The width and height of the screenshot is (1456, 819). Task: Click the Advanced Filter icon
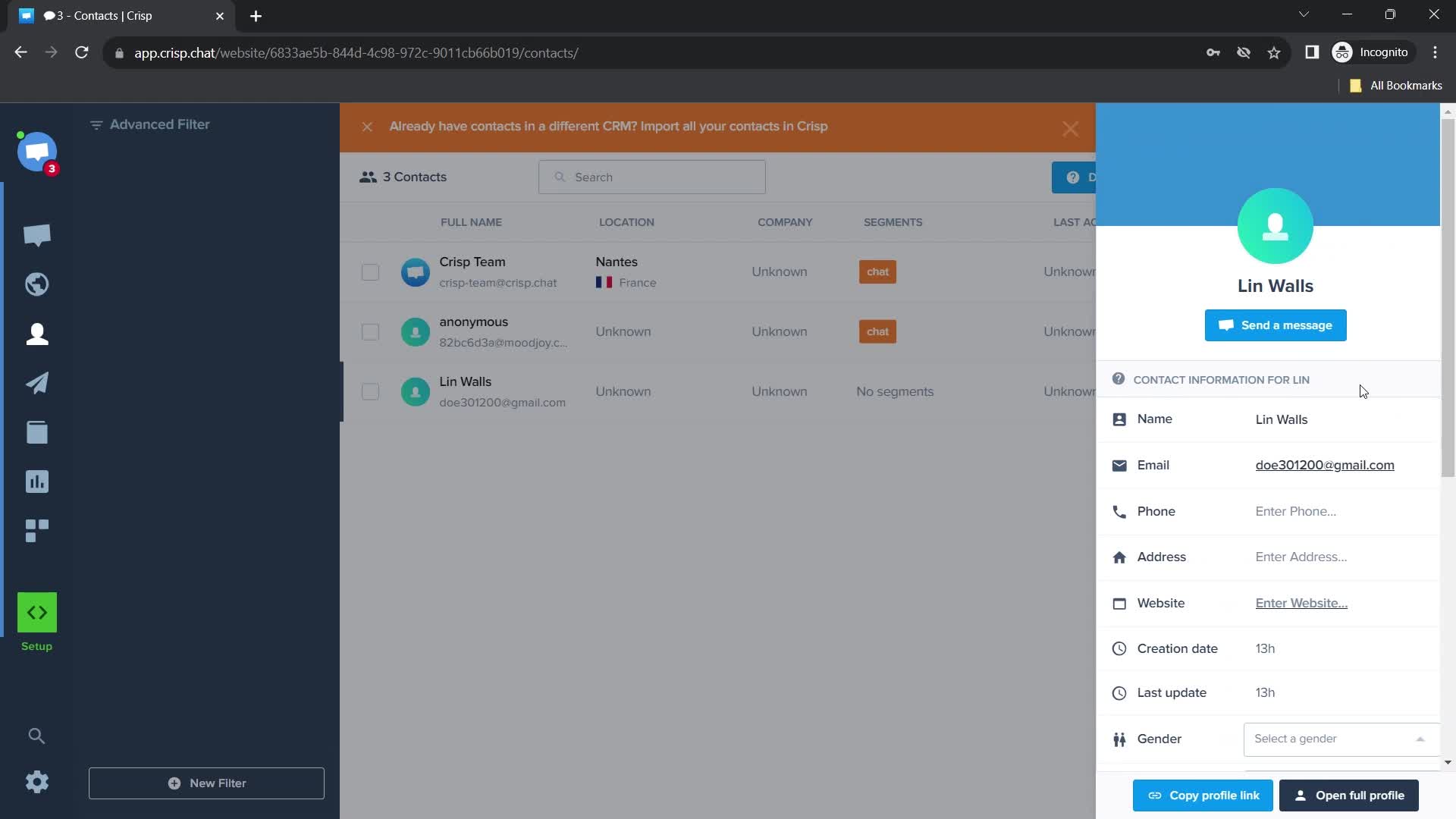(96, 125)
